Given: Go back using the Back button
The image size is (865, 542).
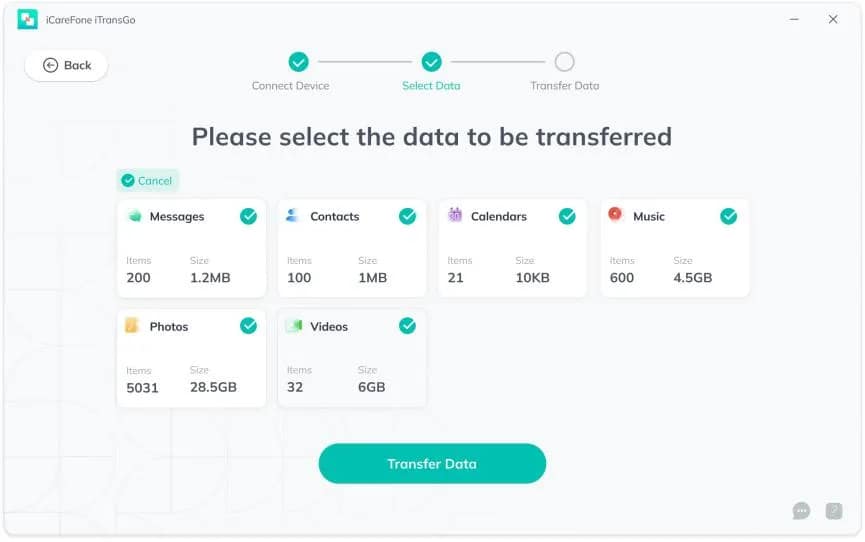Looking at the screenshot, I should [67, 65].
